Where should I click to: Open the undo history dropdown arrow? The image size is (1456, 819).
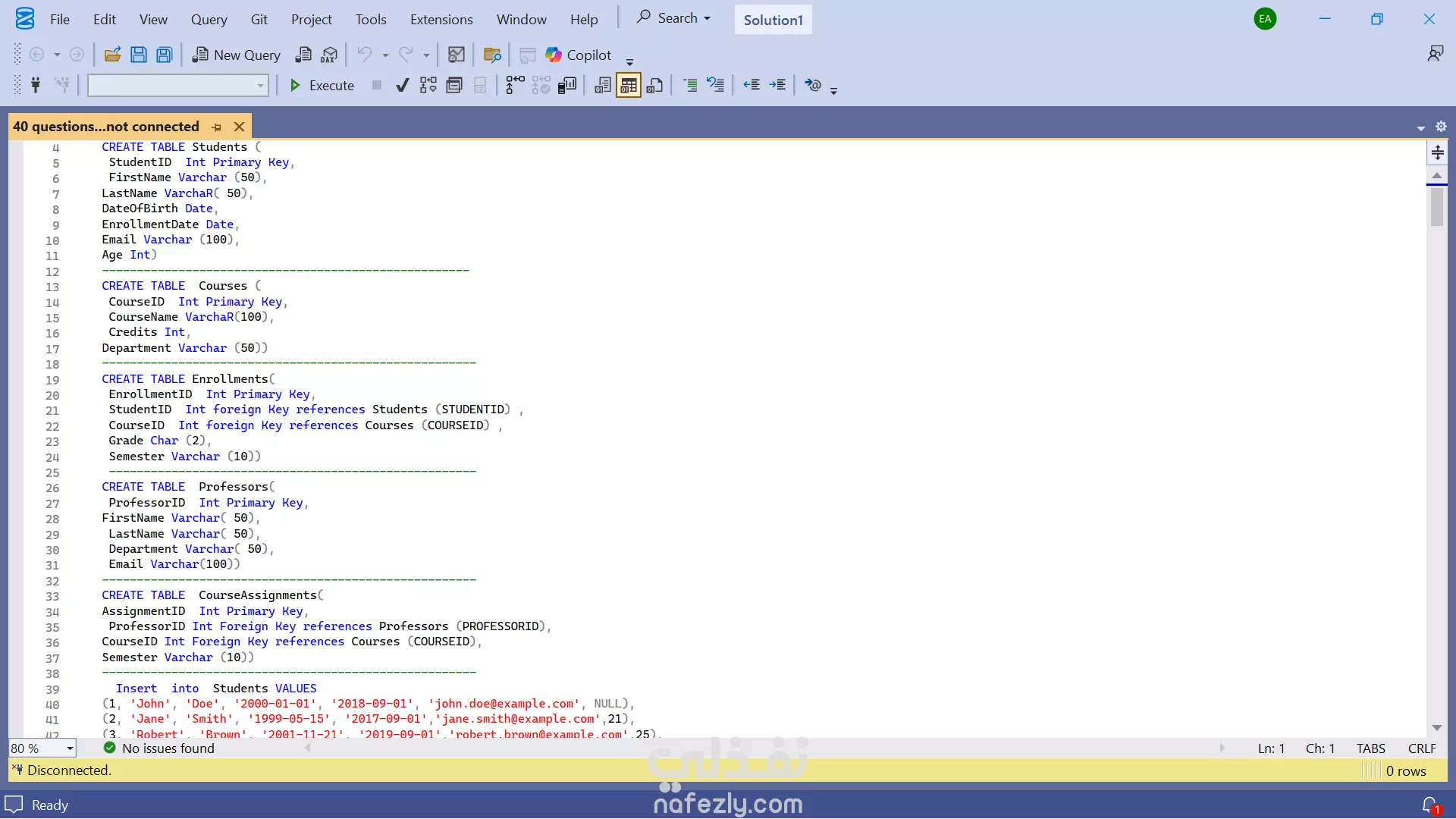(x=385, y=55)
